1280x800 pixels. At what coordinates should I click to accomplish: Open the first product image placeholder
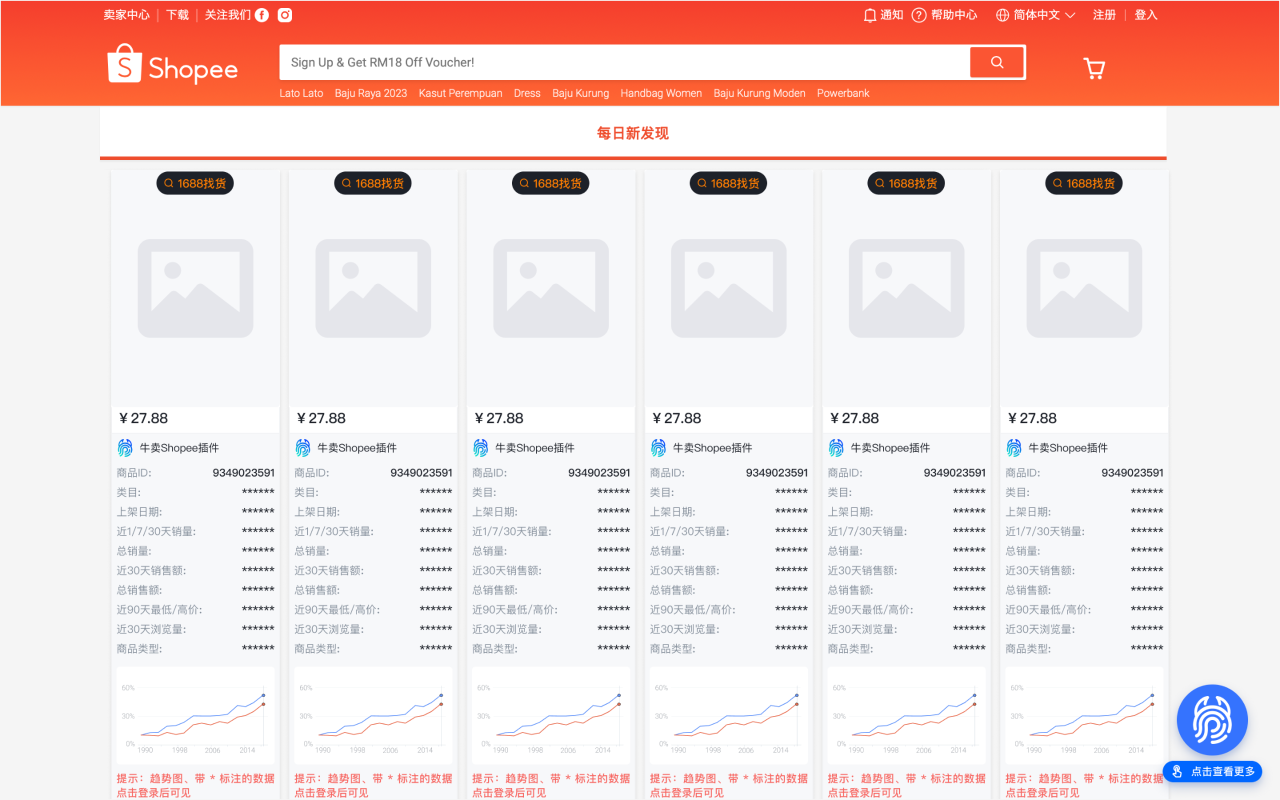click(195, 288)
